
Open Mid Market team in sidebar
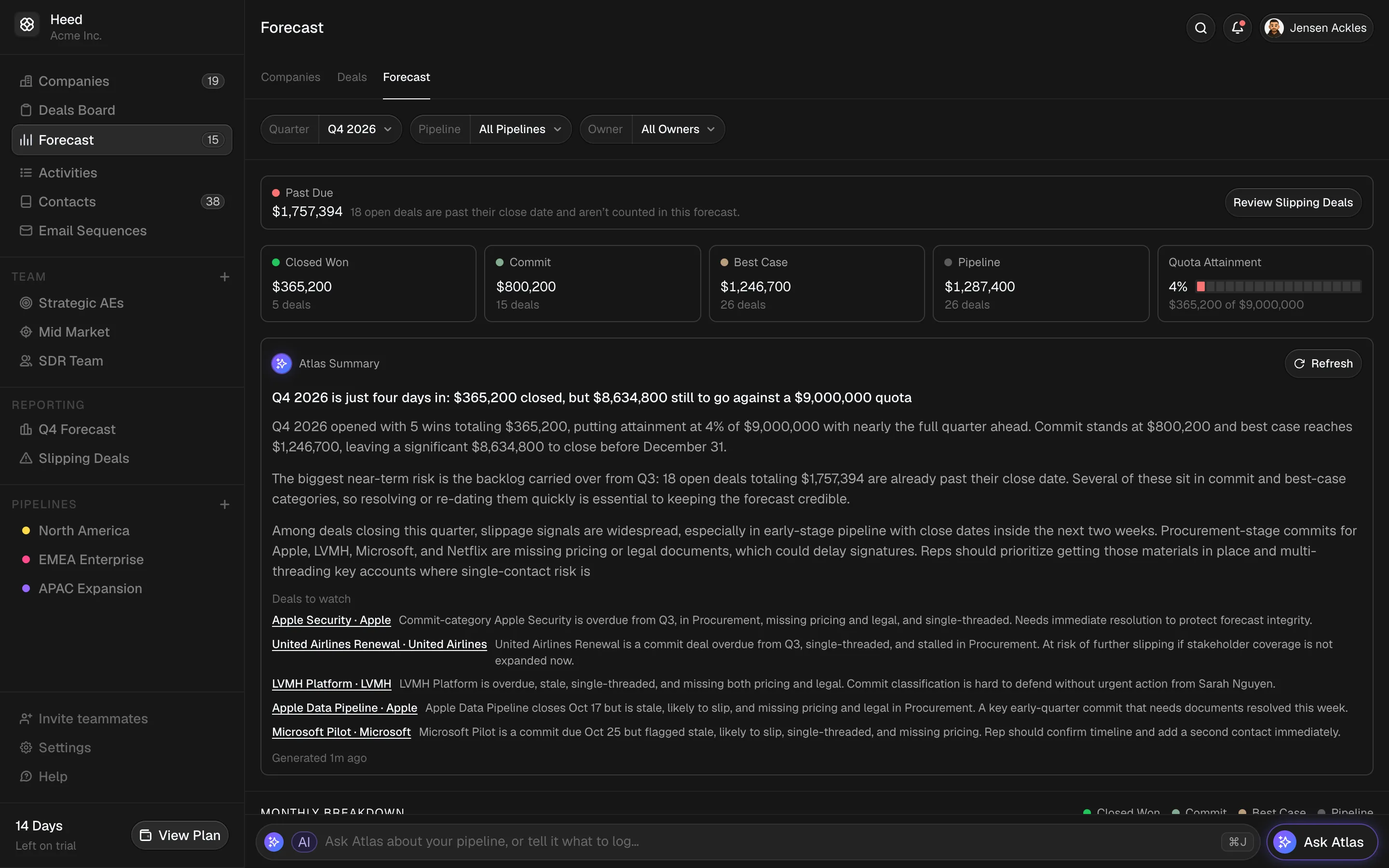coord(122,332)
